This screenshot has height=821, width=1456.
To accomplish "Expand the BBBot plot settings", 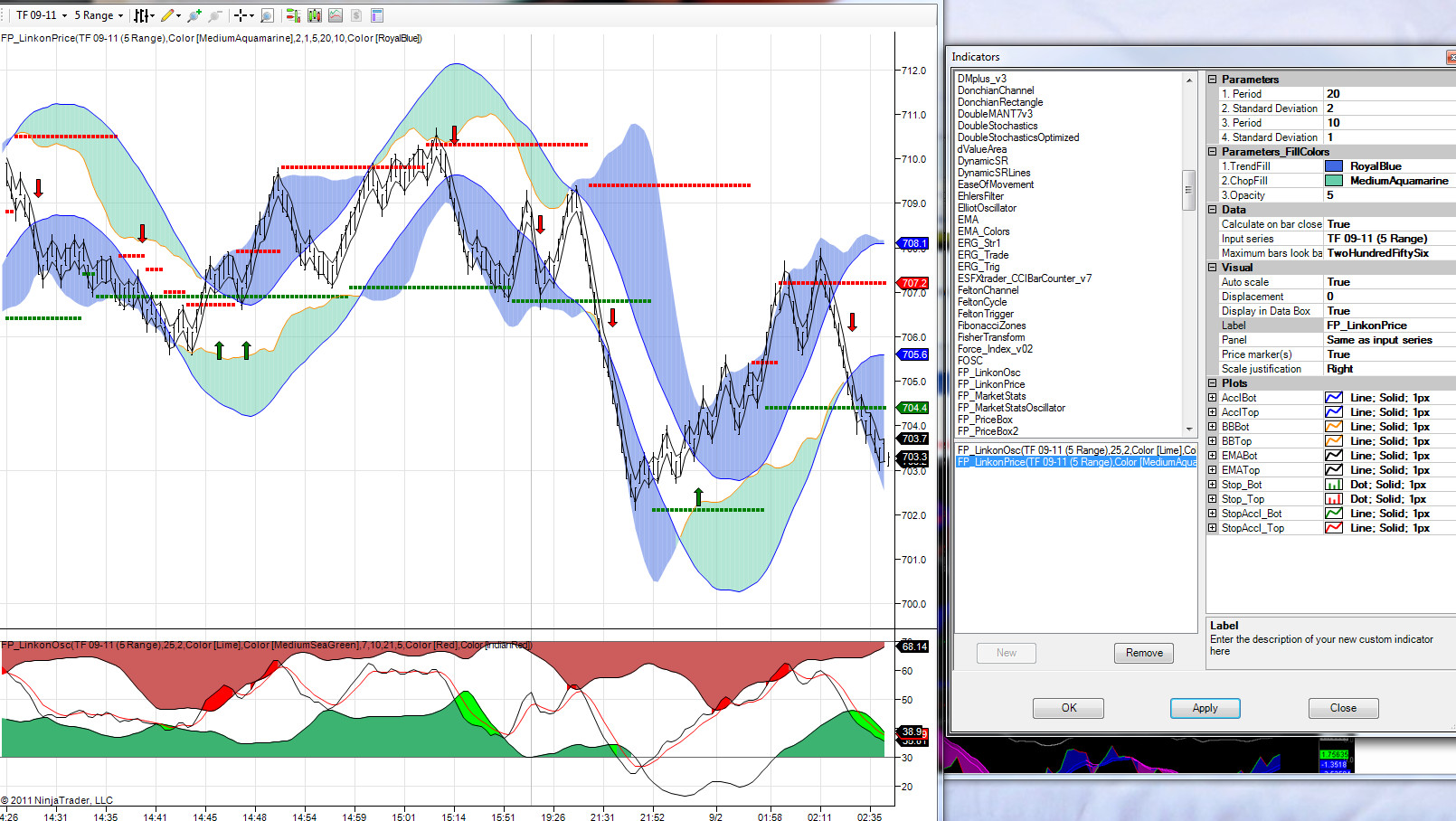I will point(1213,427).
